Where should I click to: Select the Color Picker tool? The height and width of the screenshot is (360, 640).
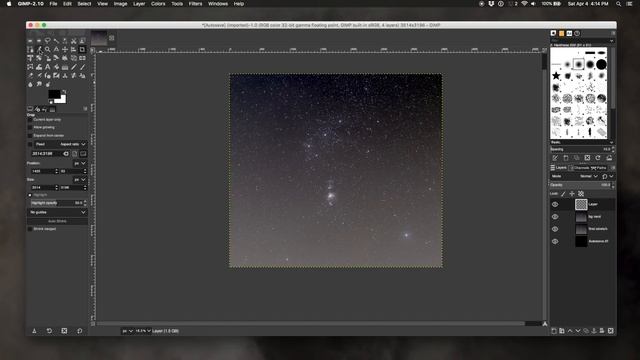(x=39, y=49)
